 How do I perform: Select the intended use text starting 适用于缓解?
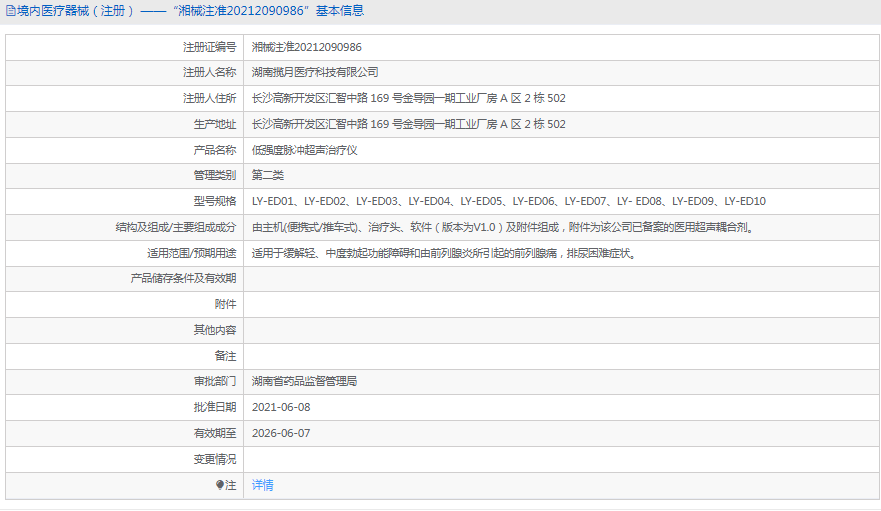[445, 254]
